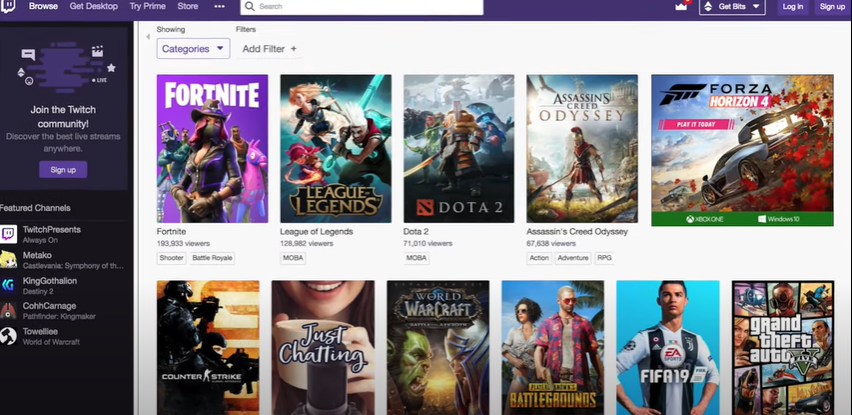
Task: Open the CohhCarnage channel name
Action: pos(49,306)
